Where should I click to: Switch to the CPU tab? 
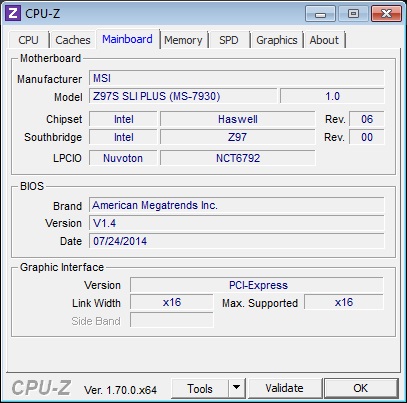[x=29, y=40]
